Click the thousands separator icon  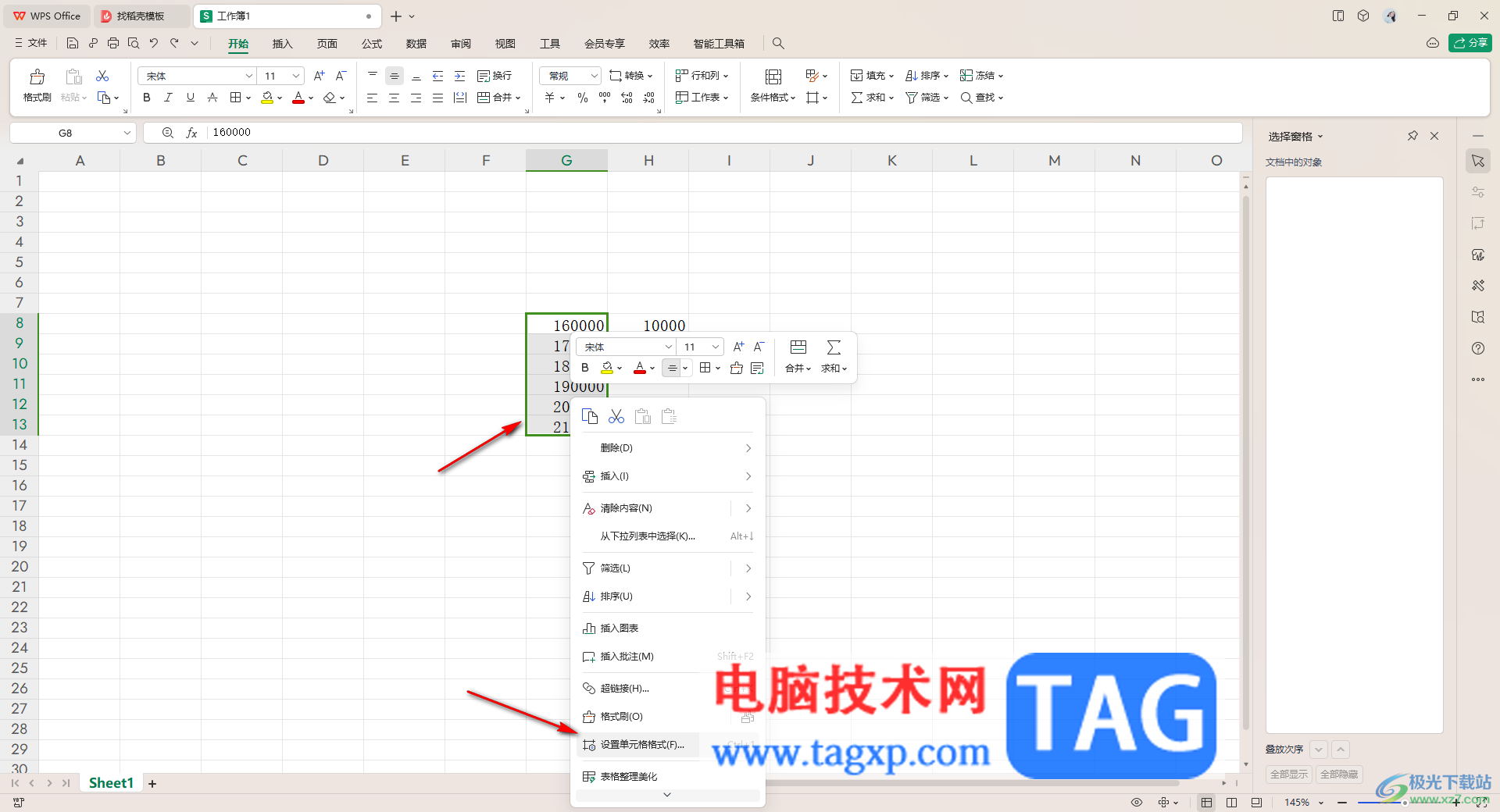(605, 98)
